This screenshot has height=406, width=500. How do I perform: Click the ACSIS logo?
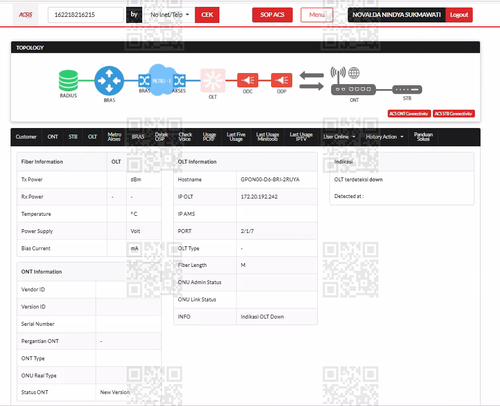tap(25, 15)
